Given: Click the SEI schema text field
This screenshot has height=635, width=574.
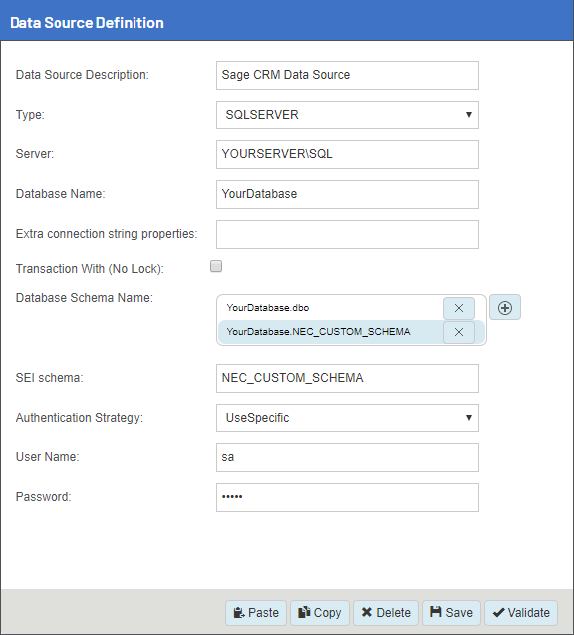Looking at the screenshot, I should click(347, 379).
